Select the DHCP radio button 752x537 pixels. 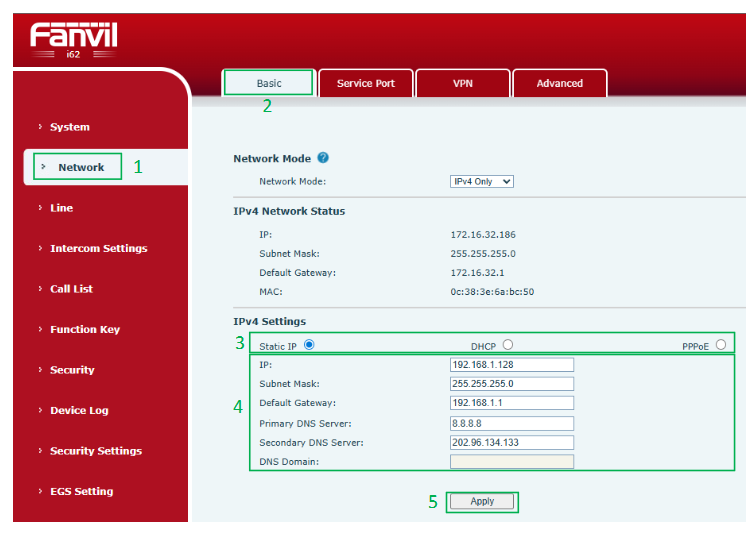(x=508, y=345)
